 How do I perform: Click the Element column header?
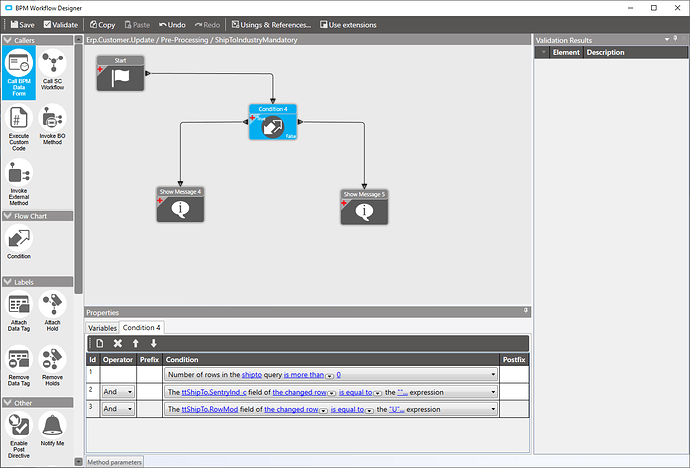(566, 52)
